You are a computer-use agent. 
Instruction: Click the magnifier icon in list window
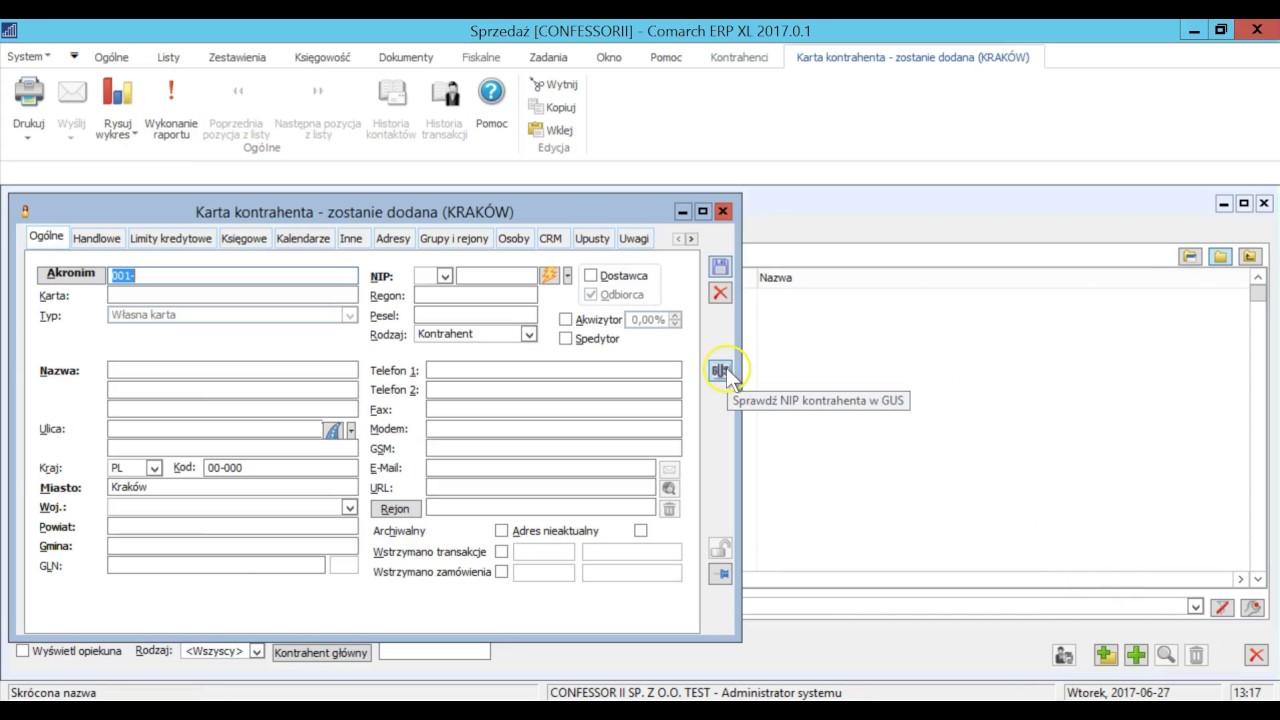click(1166, 655)
